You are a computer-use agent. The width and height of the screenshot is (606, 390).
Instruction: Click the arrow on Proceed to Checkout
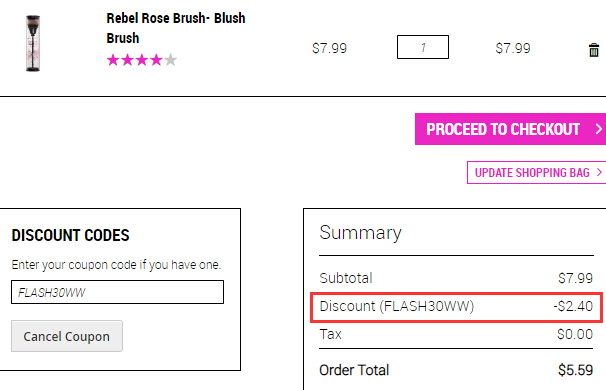(599, 129)
